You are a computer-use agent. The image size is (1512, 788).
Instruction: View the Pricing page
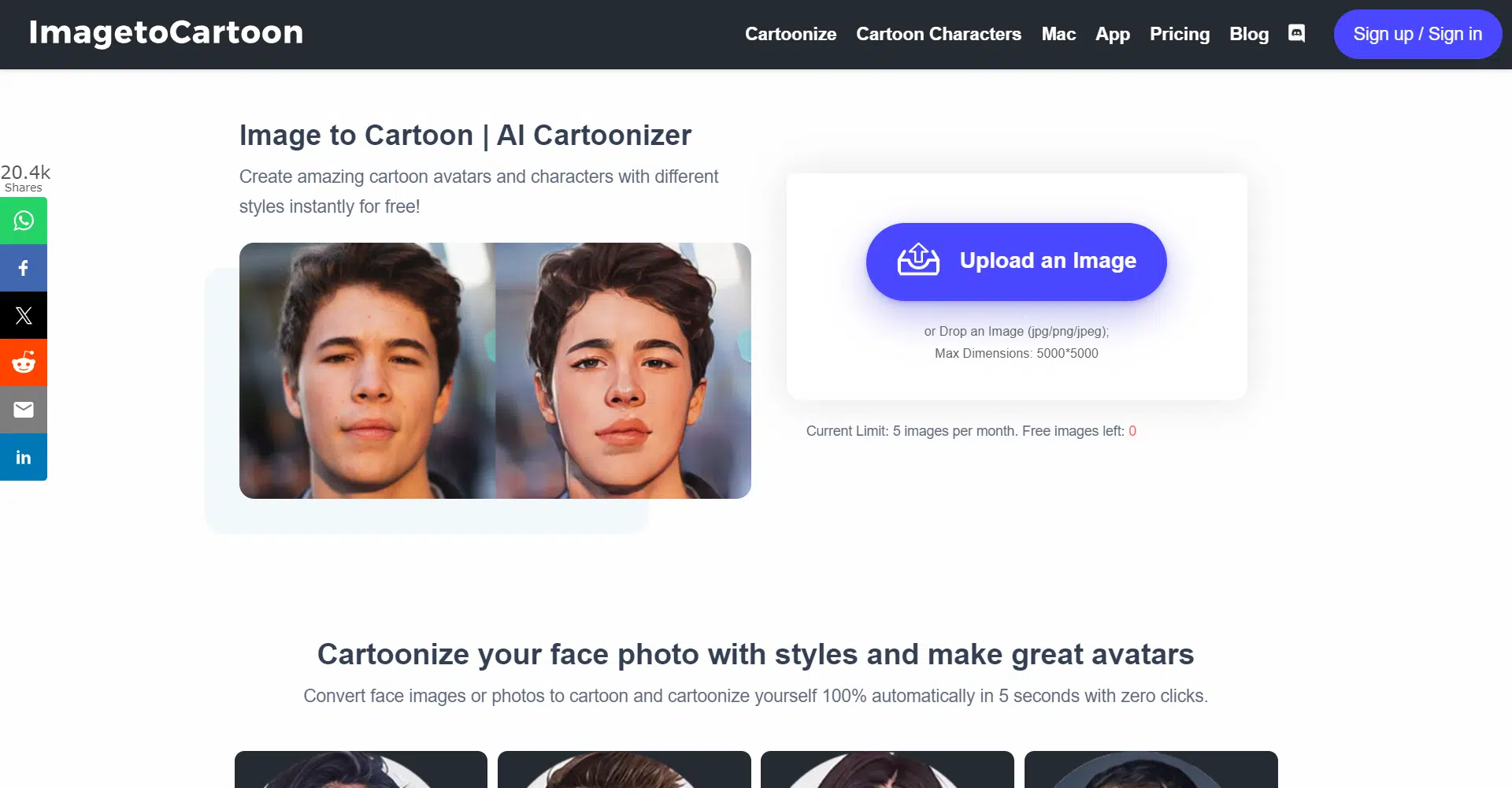point(1179,34)
